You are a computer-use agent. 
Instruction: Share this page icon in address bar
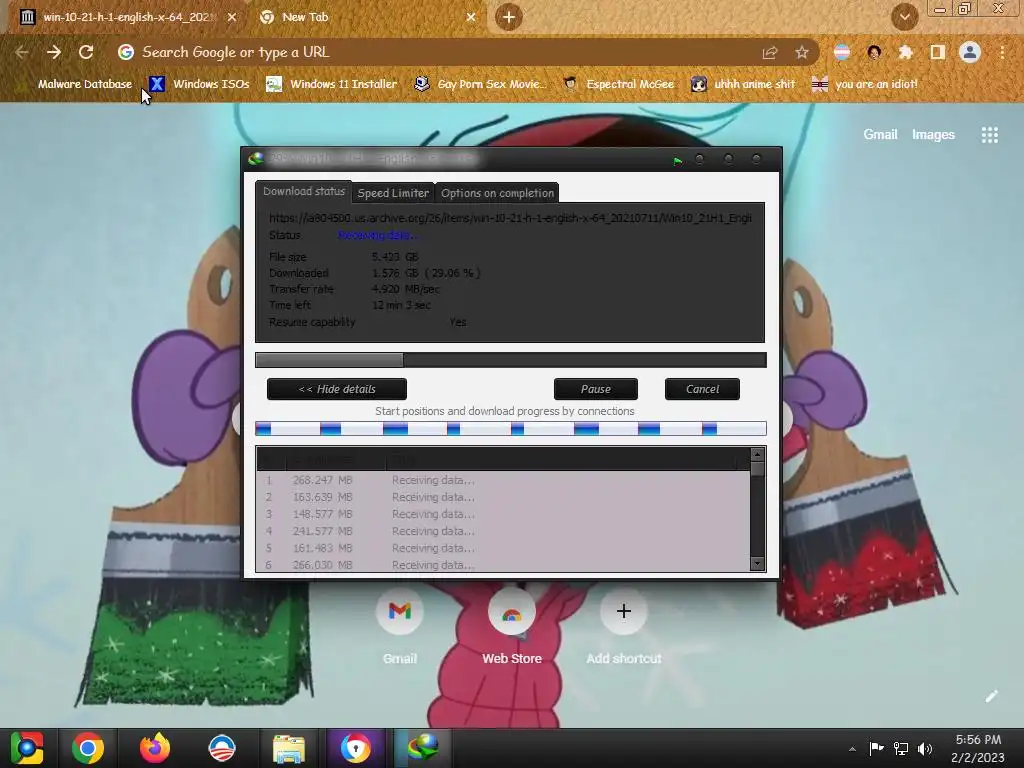click(x=770, y=53)
